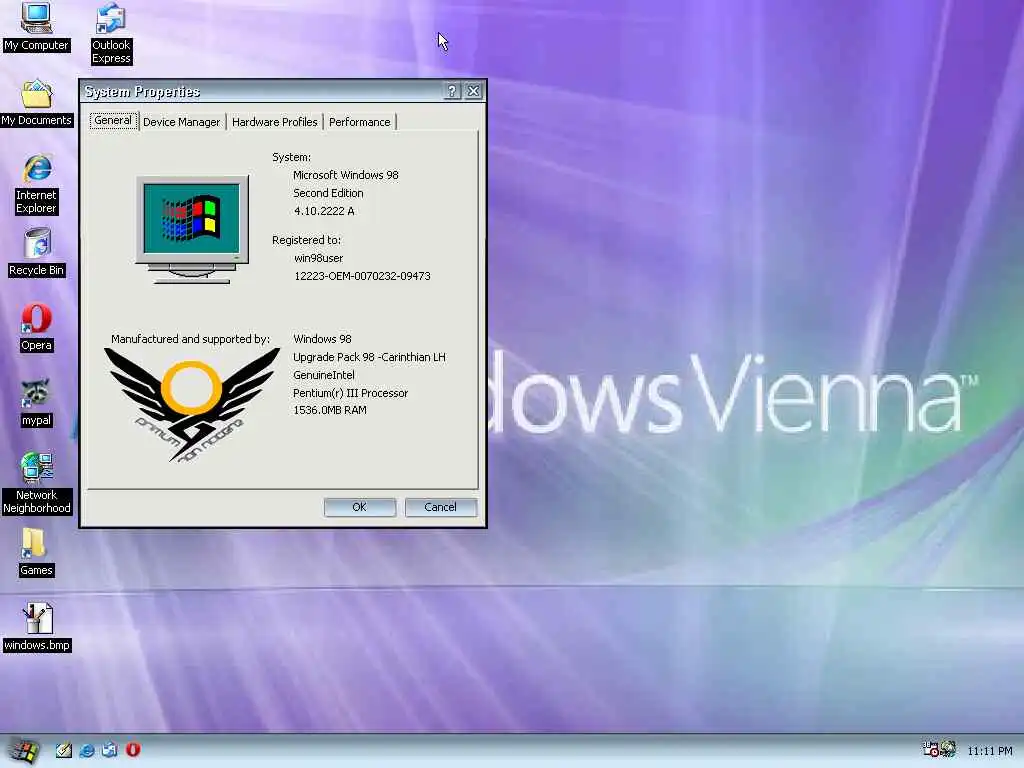Screen dimensions: 1024x768
Task: Click the second system tray icon
Action: (x=948, y=750)
